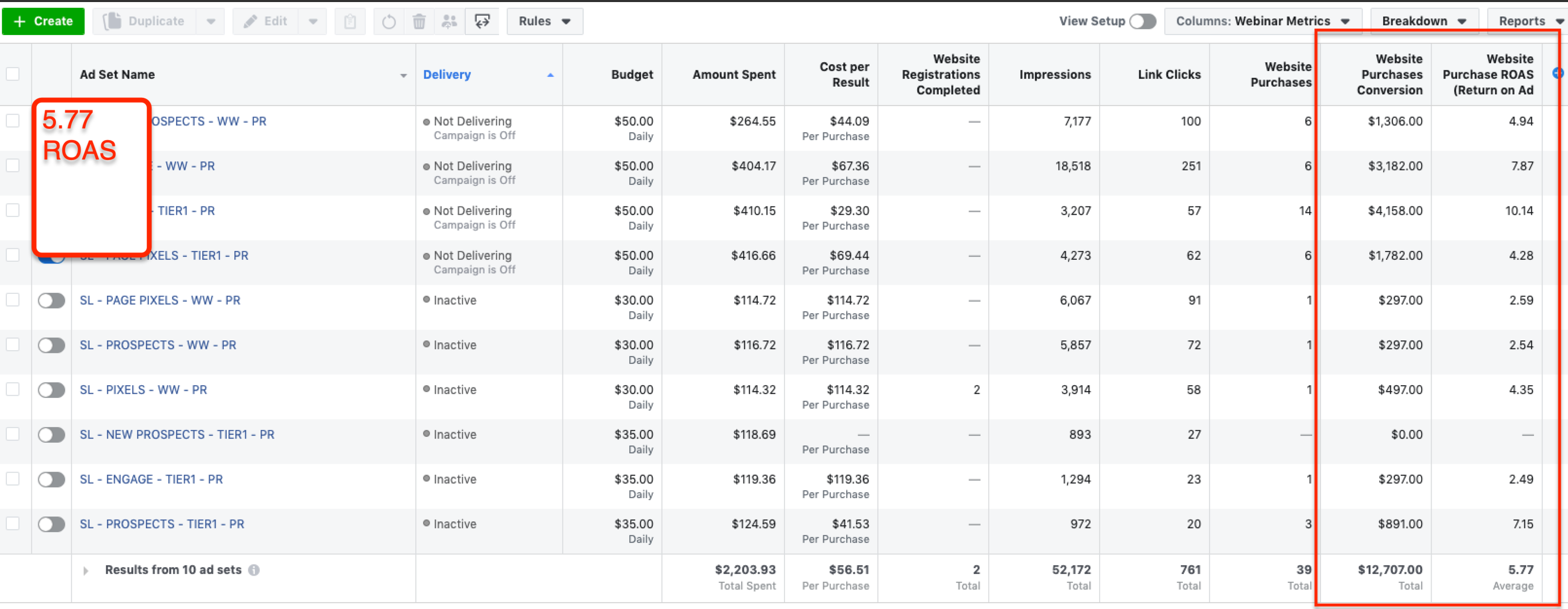Viewport: 1568px width, 609px height.
Task: Click the Delivery column sort arrow
Action: (x=550, y=75)
